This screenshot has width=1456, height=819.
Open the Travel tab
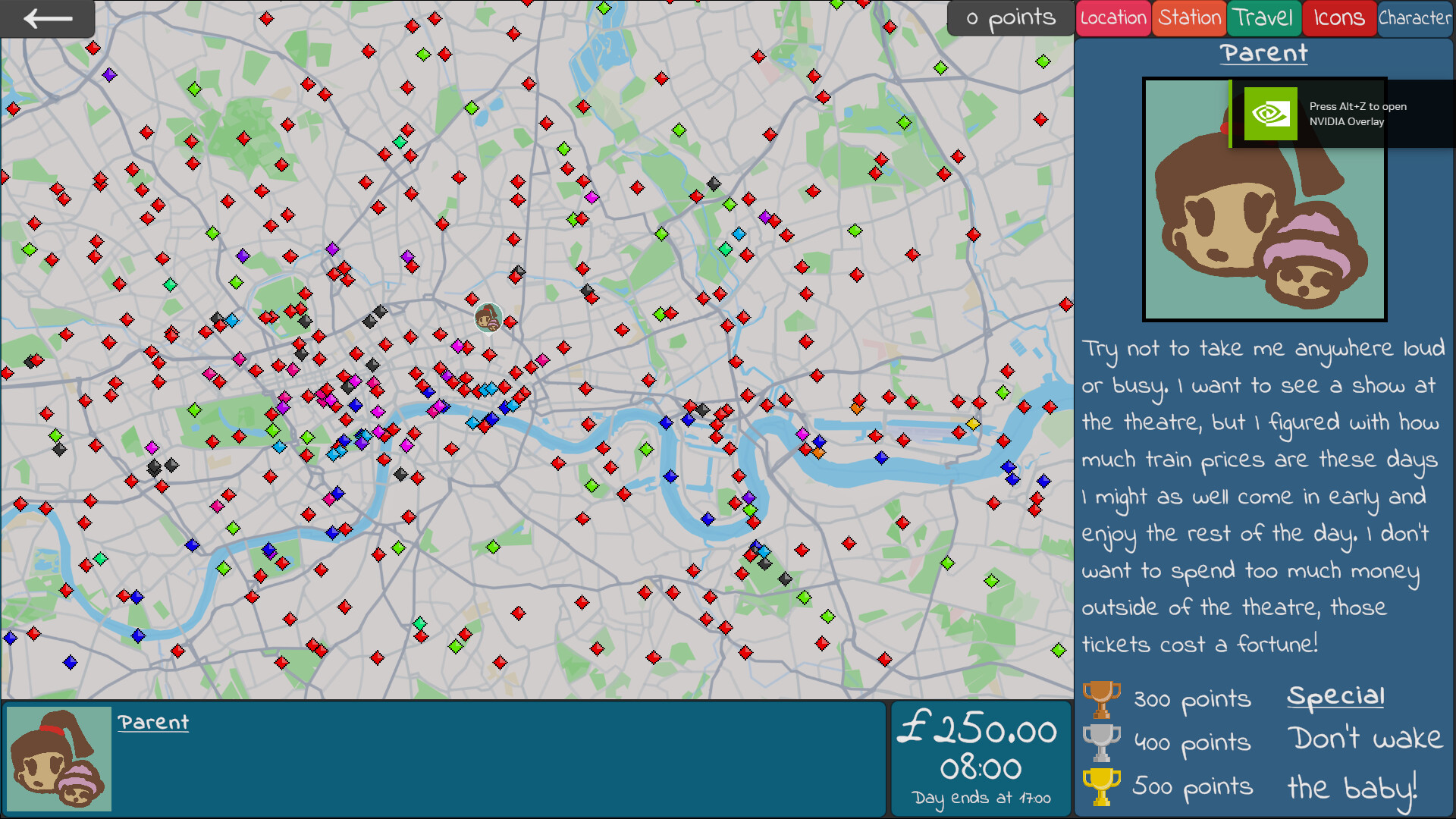(1264, 18)
